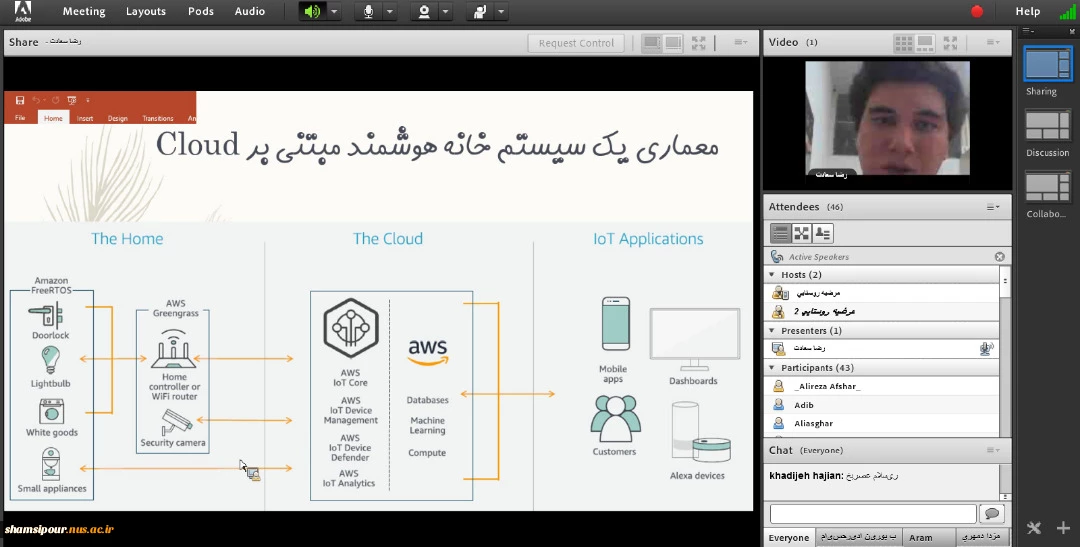The height and width of the screenshot is (547, 1080).
Task: Select the Attendees list view icon
Action: [x=780, y=234]
